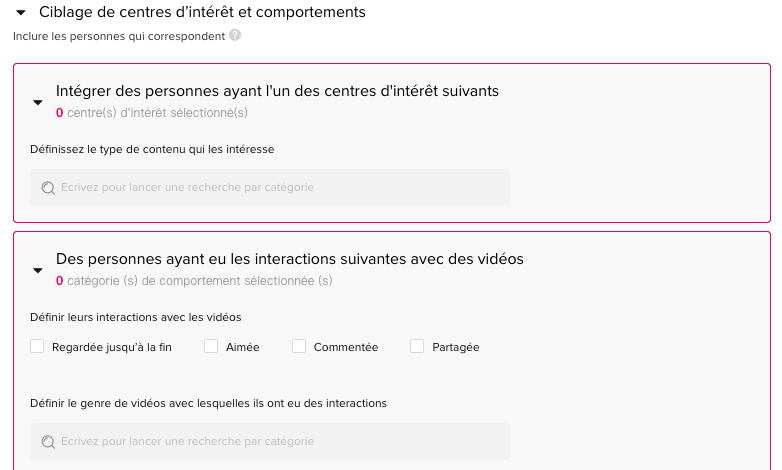The width and height of the screenshot is (782, 470).
Task: Collapse the "Ciblage de centres d'intérêt et comportements" section arrow
Action: click(x=21, y=13)
